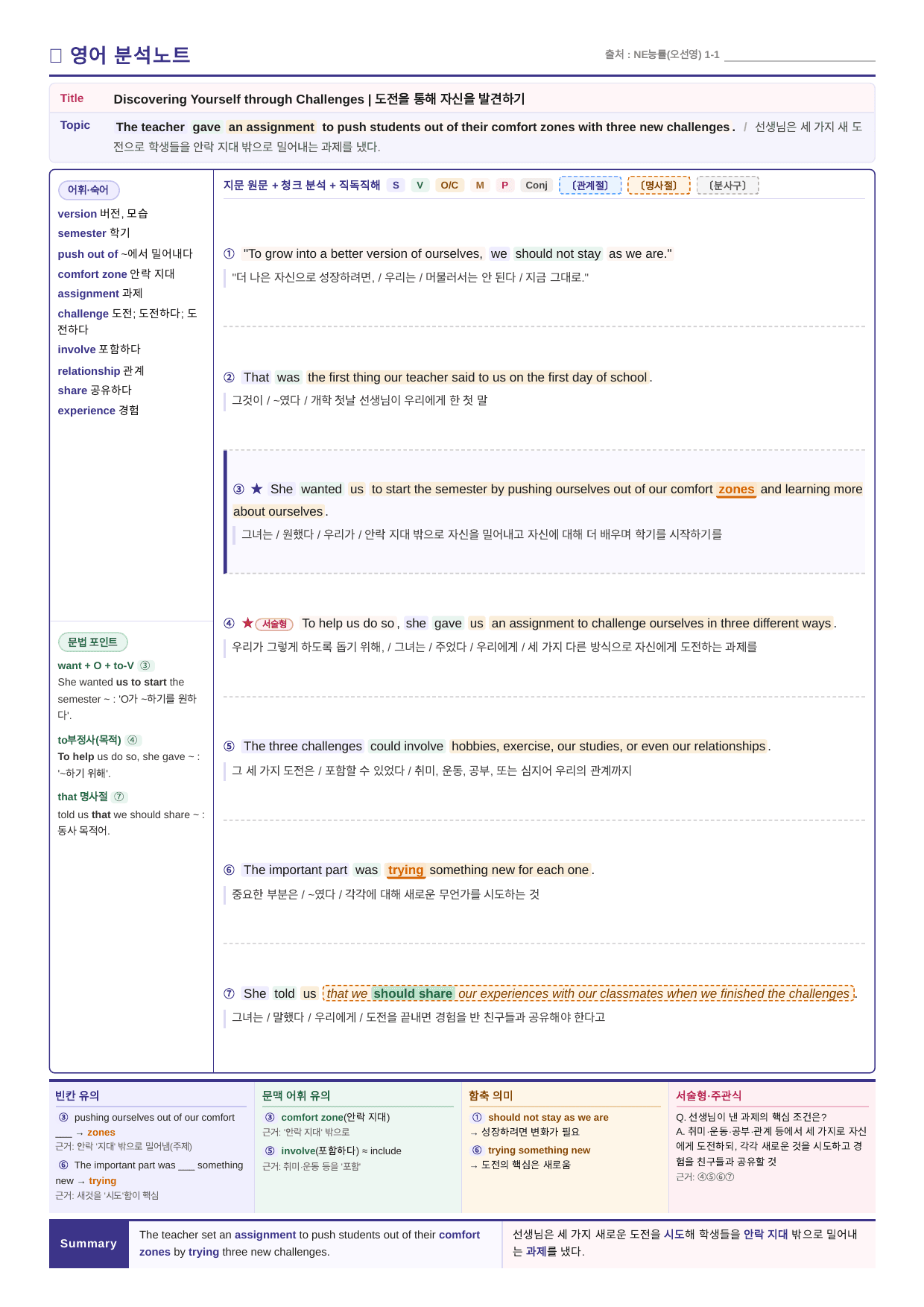
Task: Click '근거: ④⑤⑥⑦' in 서술형 panel
Action: 705,1177
